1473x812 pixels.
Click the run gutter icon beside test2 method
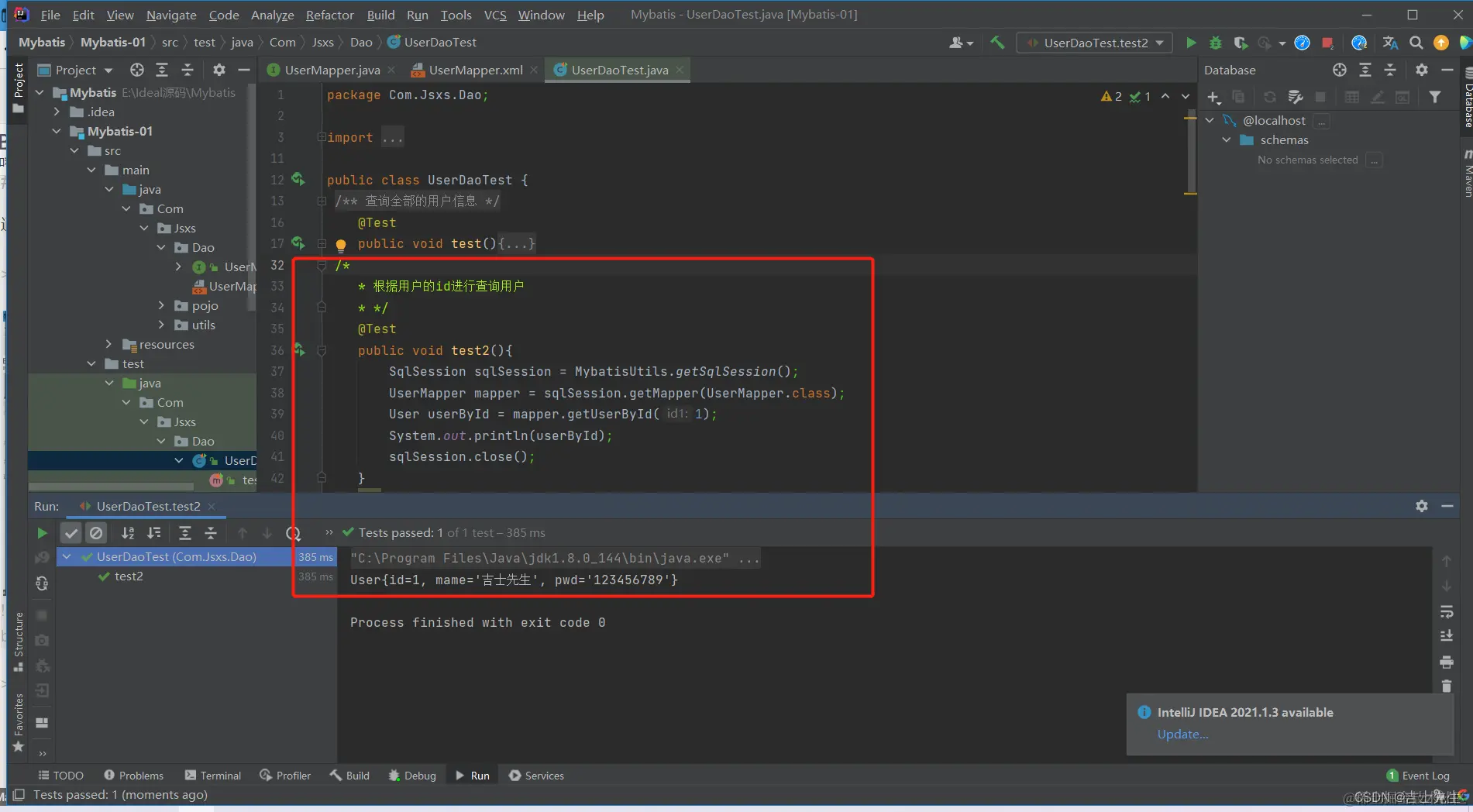[298, 350]
